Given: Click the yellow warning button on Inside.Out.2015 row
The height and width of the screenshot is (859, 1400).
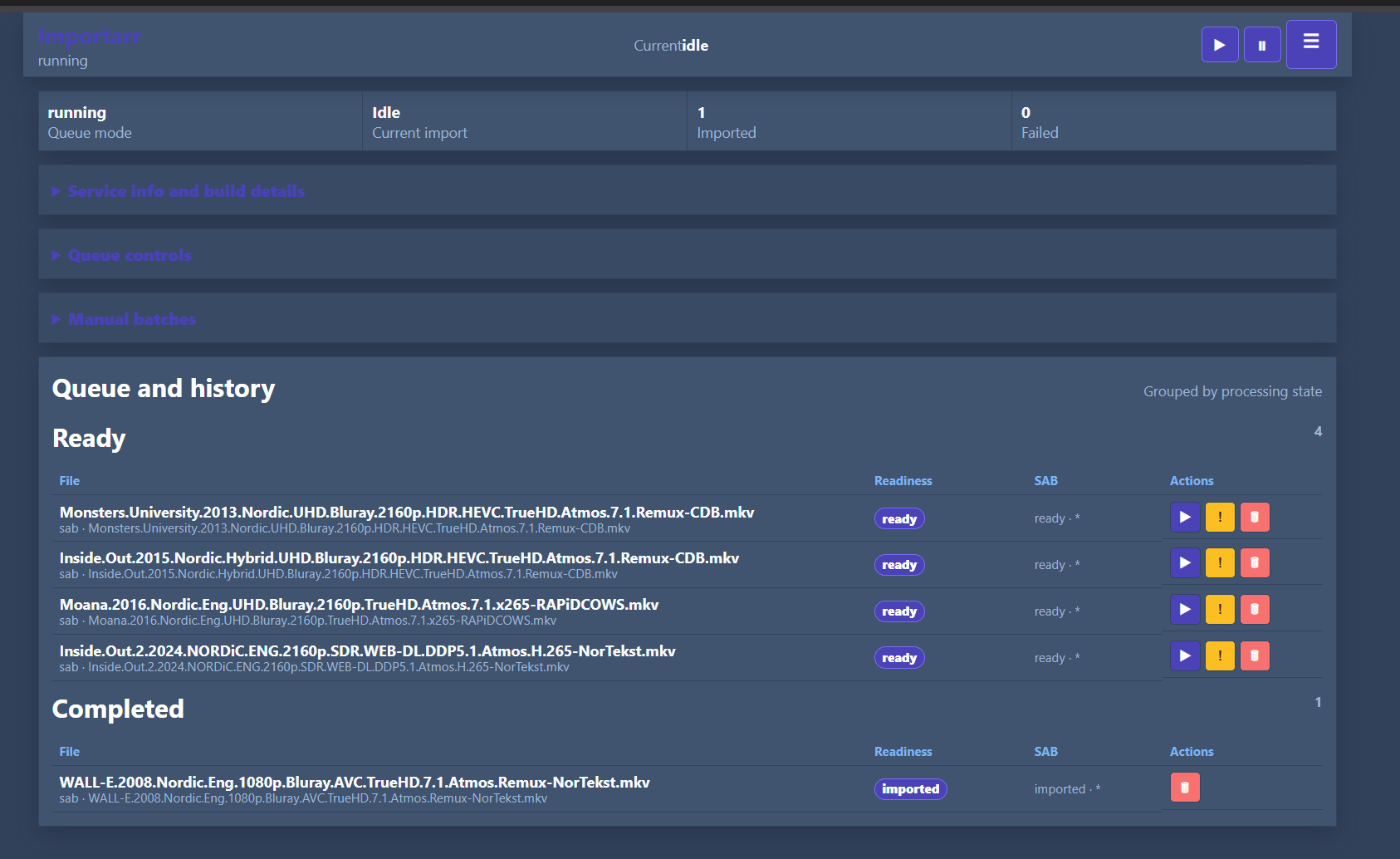Looking at the screenshot, I should point(1220,563).
